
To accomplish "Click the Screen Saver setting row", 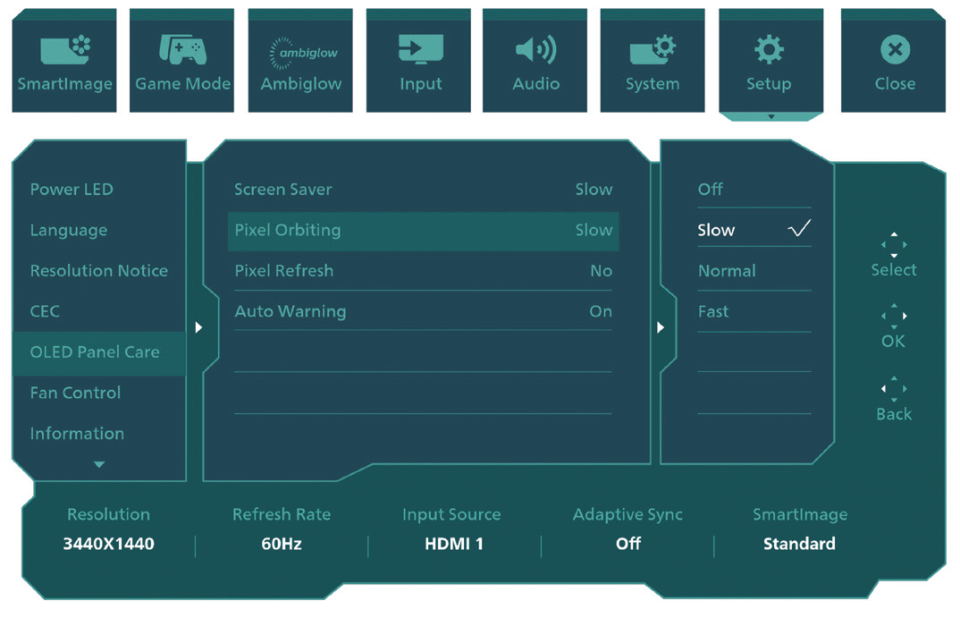I will point(423,189).
